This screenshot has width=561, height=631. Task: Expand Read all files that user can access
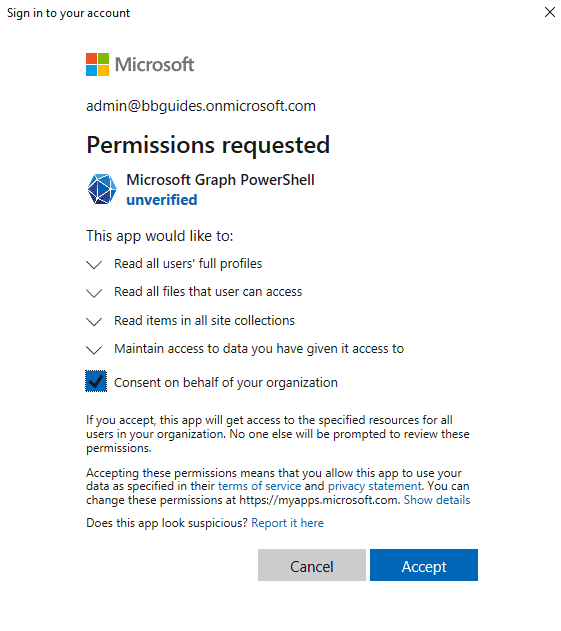point(94,293)
